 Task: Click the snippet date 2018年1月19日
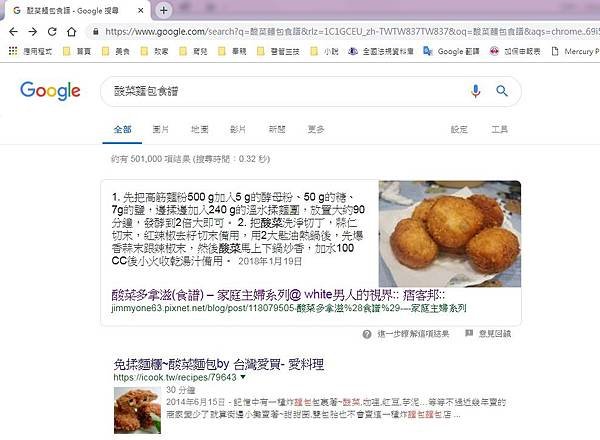point(270,261)
